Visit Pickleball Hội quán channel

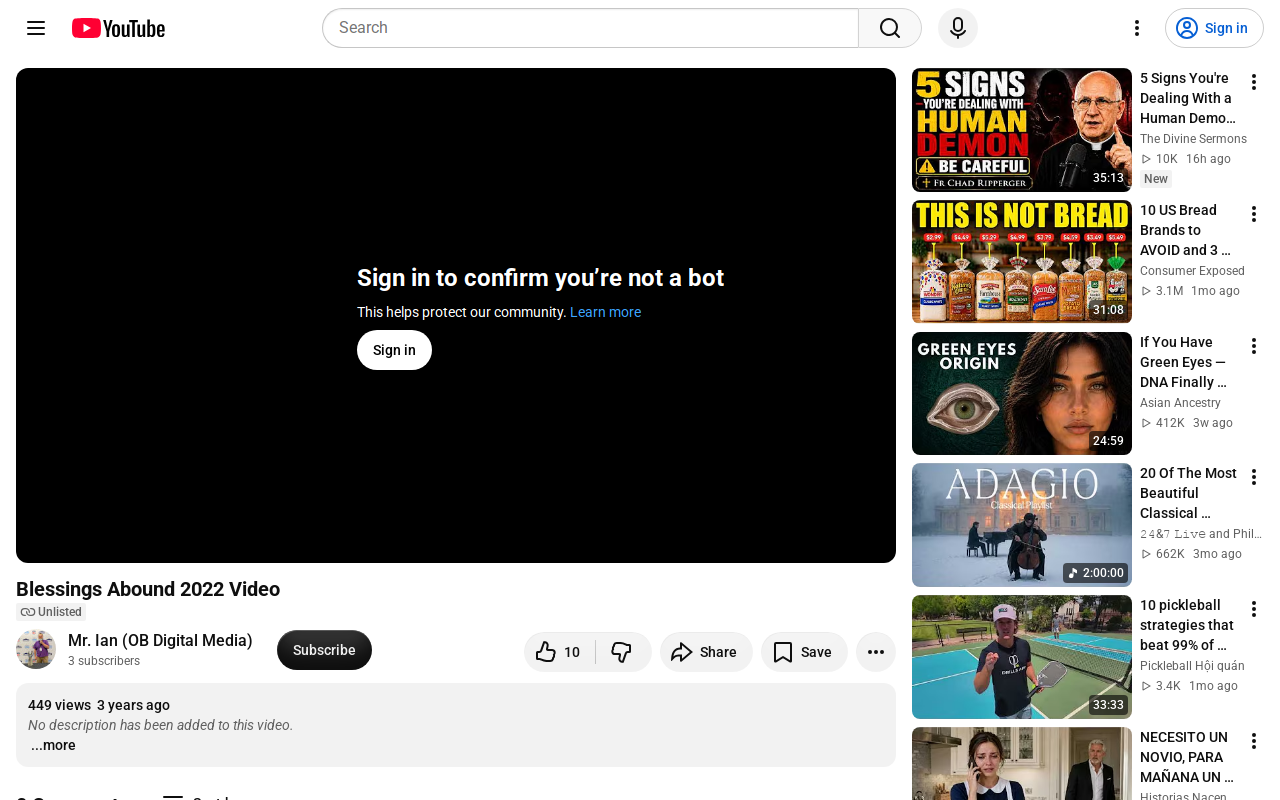click(1192, 666)
